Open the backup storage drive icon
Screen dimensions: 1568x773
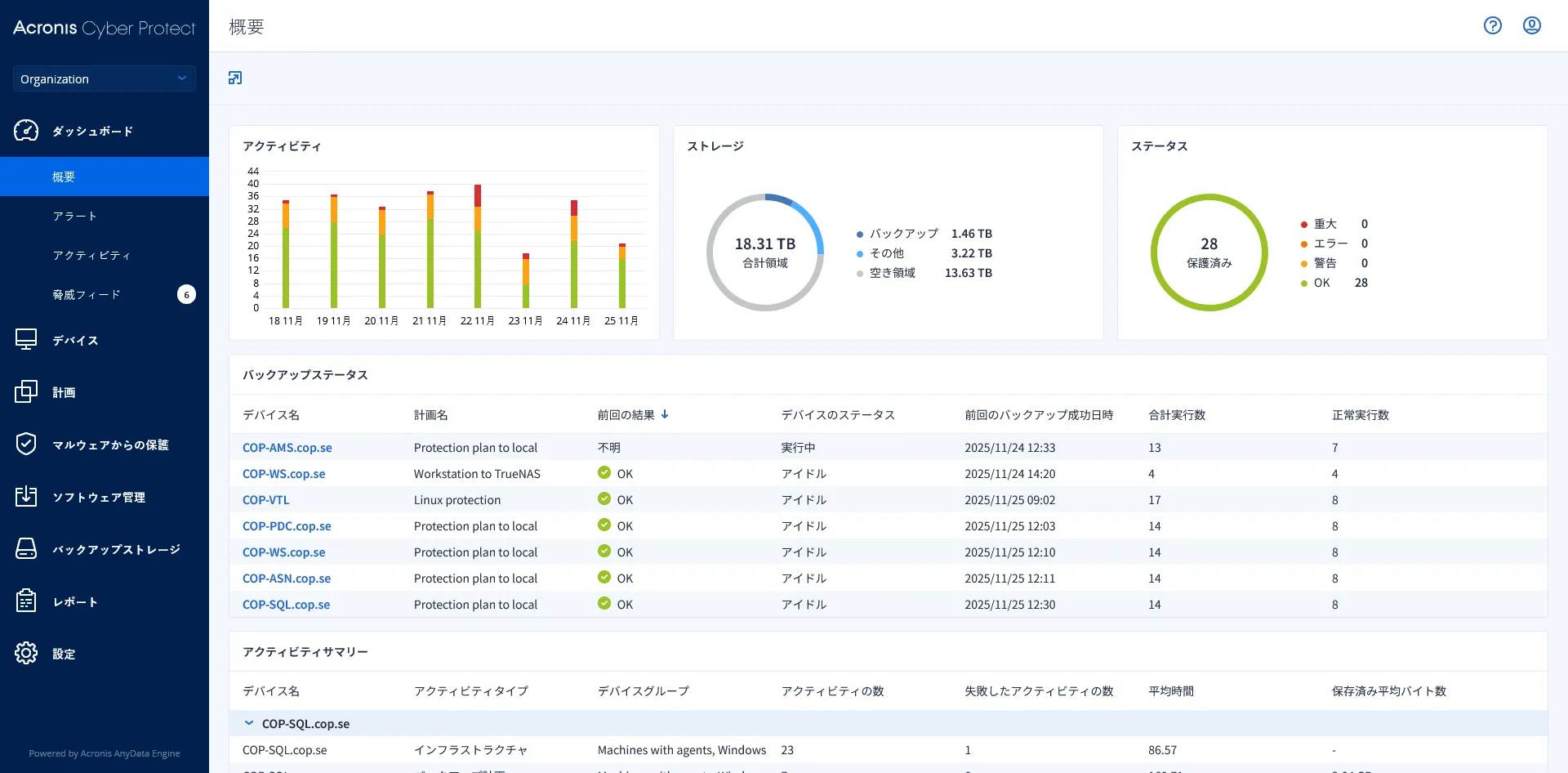(x=26, y=549)
